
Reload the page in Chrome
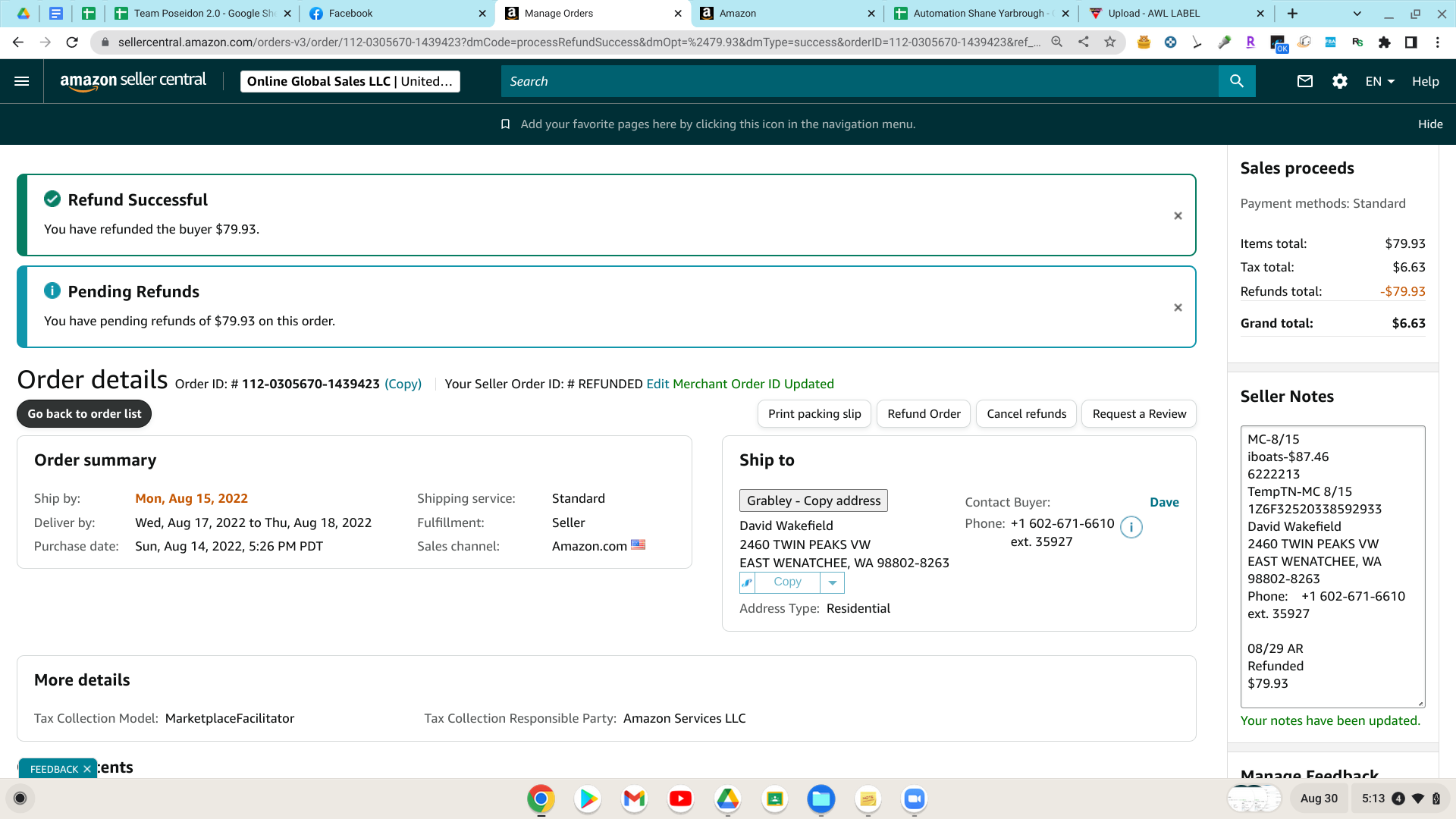(72, 42)
